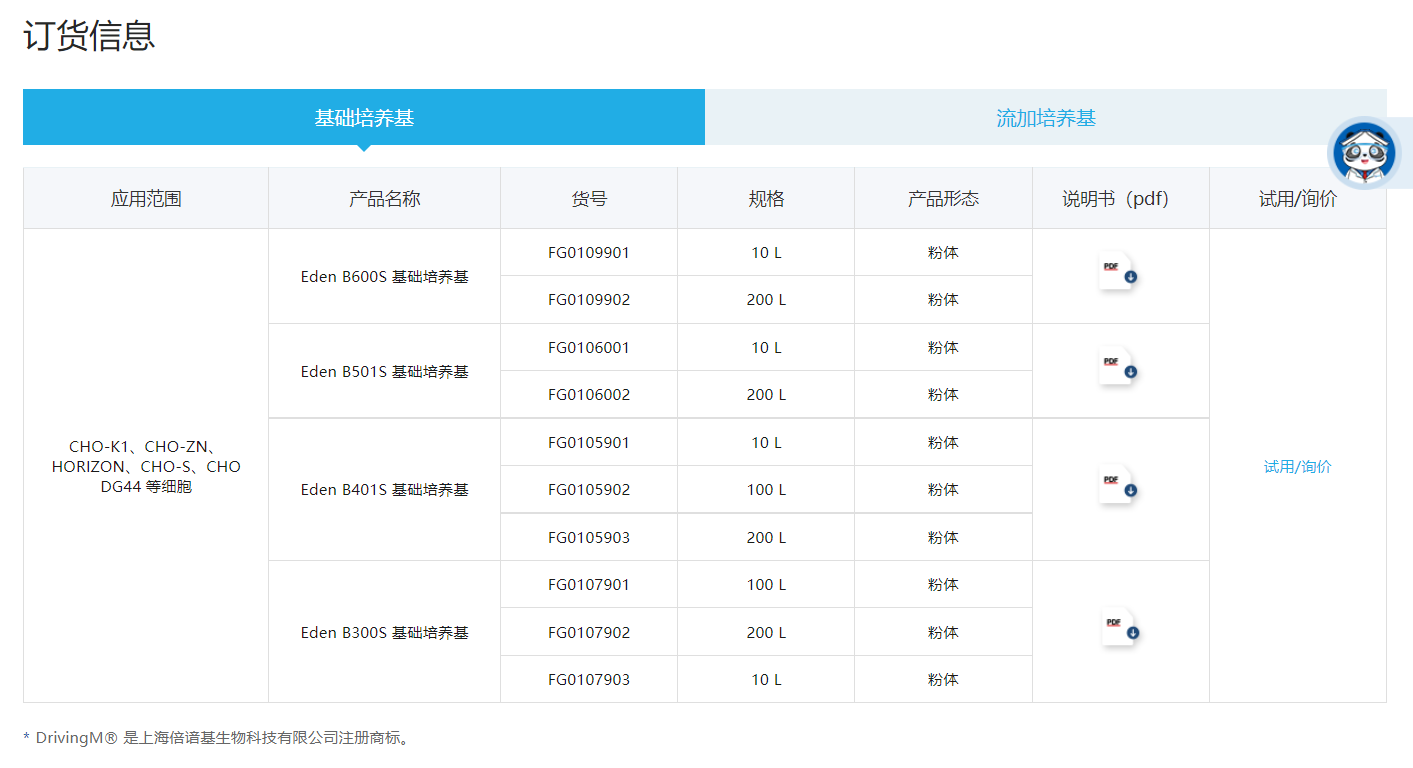Click item number FG0106002
This screenshot has width=1413, height=768.
coord(589,395)
